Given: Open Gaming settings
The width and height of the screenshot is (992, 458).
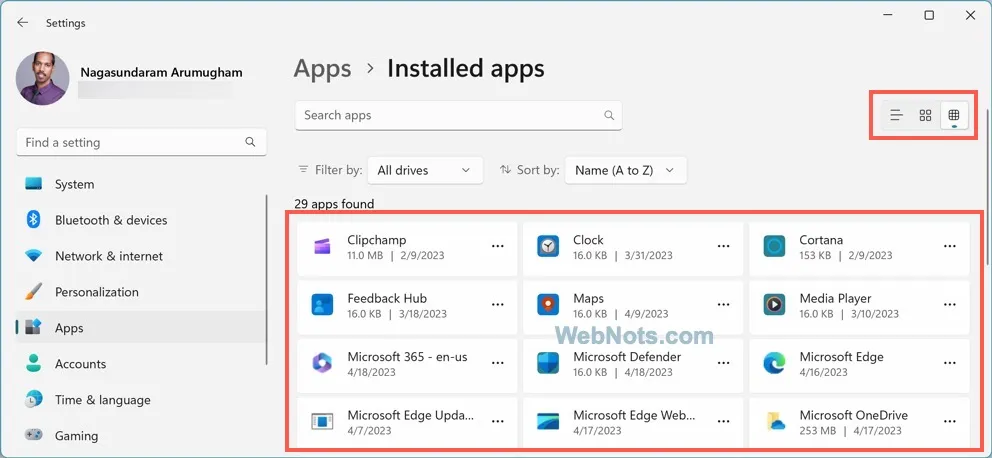Looking at the screenshot, I should pyautogui.click(x=140, y=436).
